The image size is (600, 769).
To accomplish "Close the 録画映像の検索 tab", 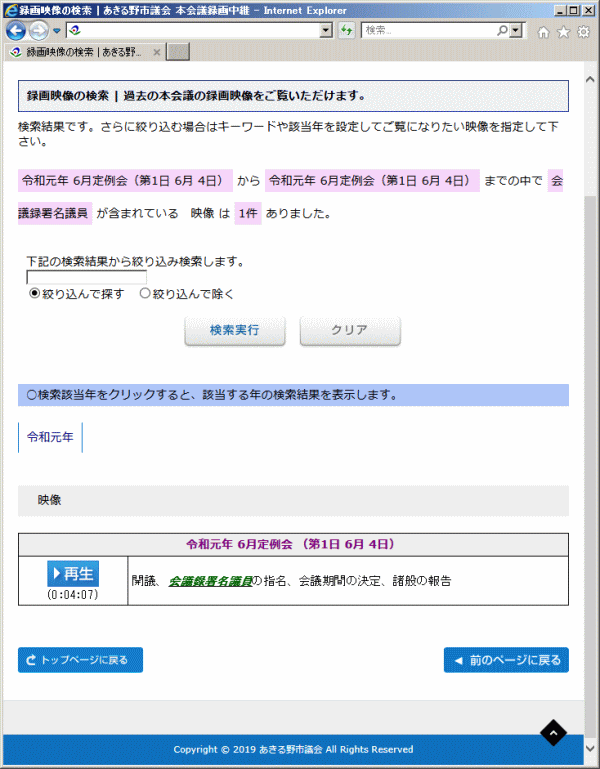I will (157, 52).
